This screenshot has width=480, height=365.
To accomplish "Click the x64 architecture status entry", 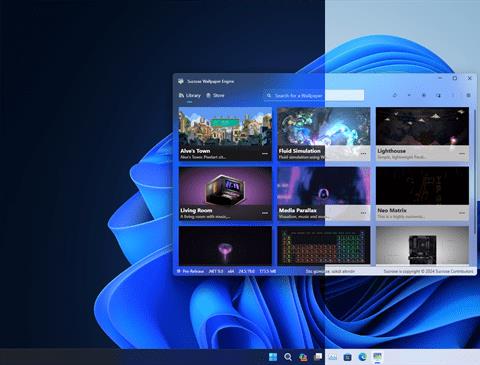I will point(231,271).
